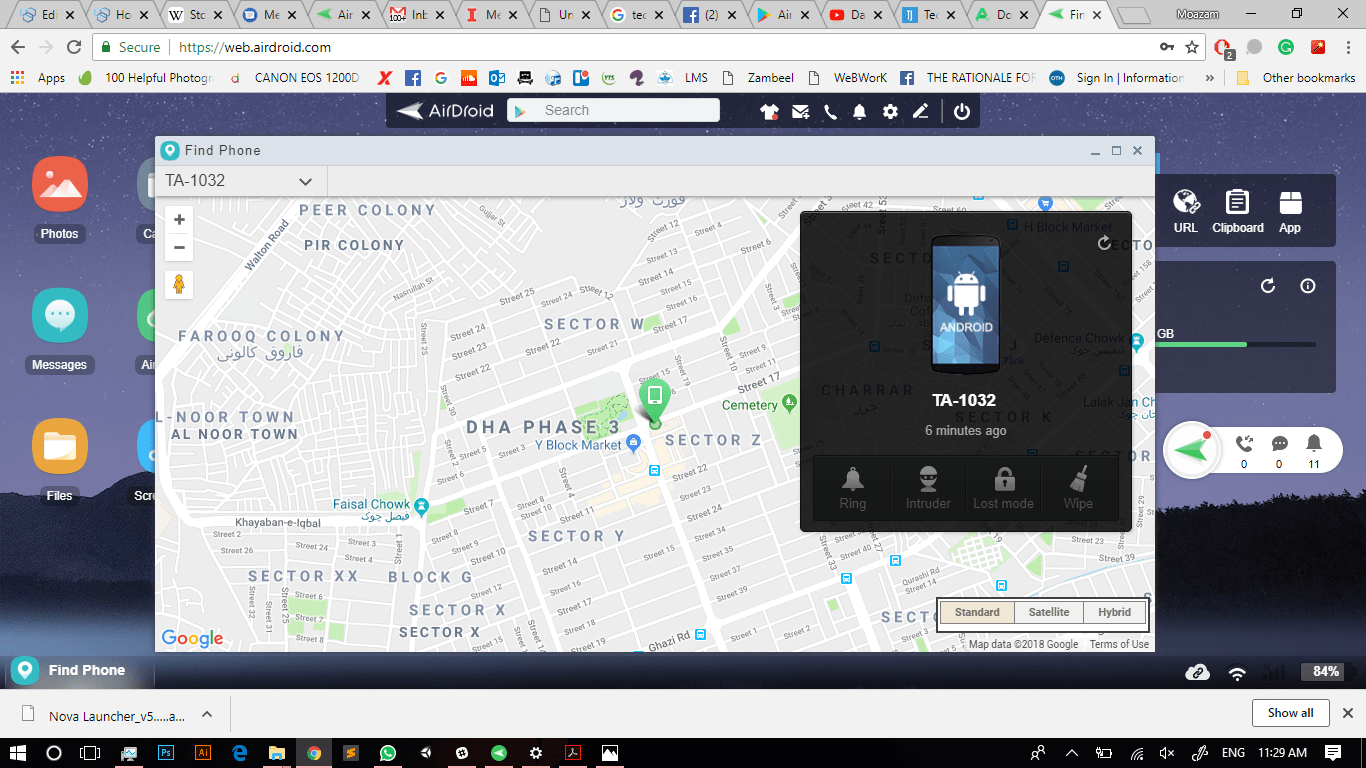This screenshot has width=1366, height=768.
Task: Click the cloud link icon in status bar
Action: pos(1197,672)
